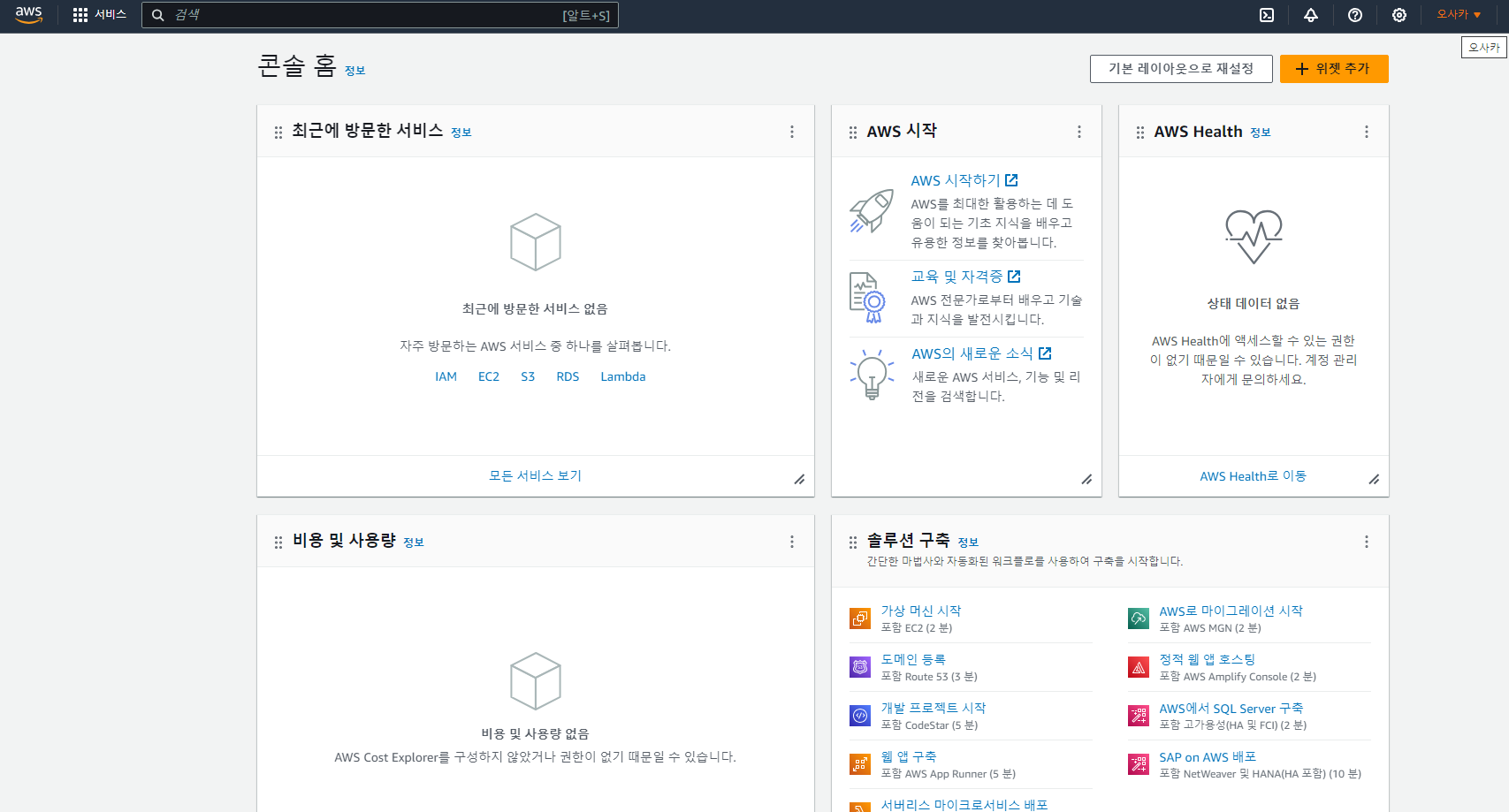Open SAP on AWS 배포 link
This screenshot has height=812, width=1509.
pyautogui.click(x=1208, y=757)
